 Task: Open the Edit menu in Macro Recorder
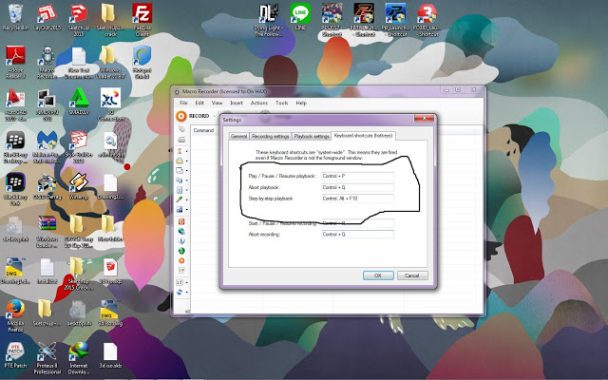click(x=199, y=103)
